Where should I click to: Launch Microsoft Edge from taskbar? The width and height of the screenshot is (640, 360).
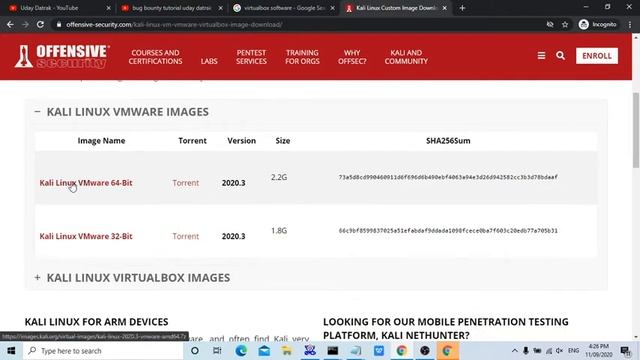coord(241,351)
